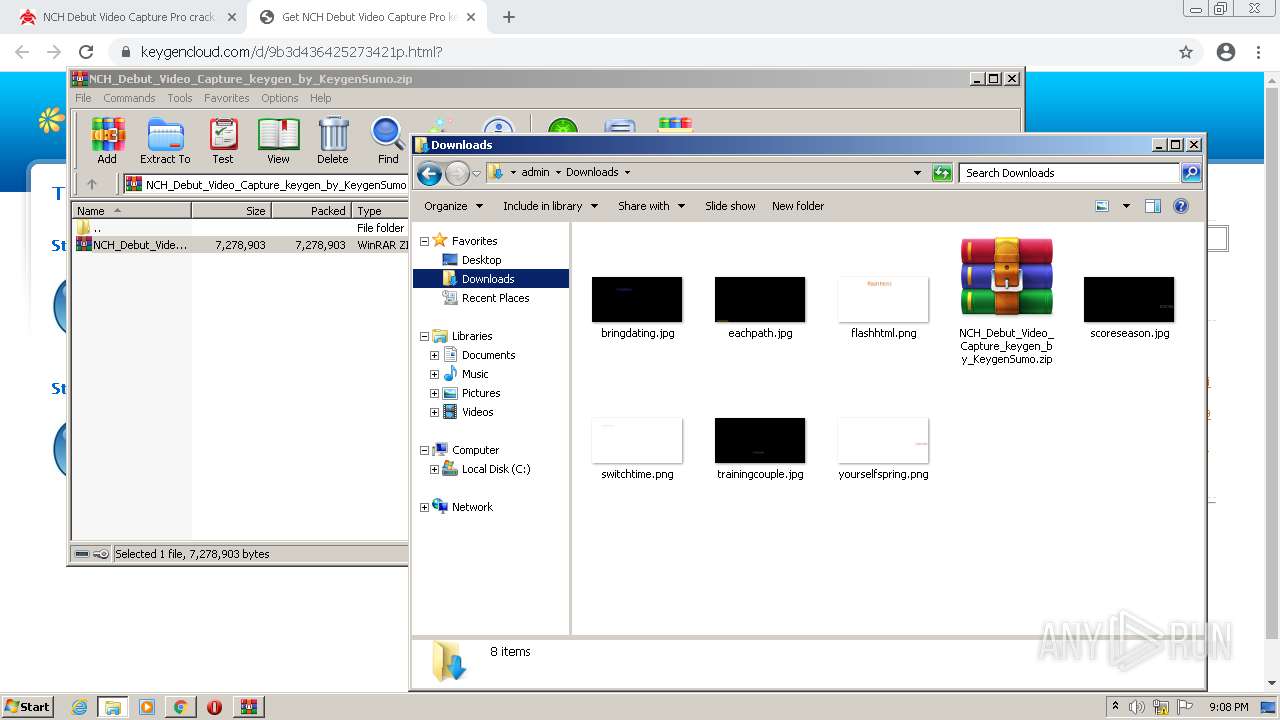Switch to NCH Debut crack Chrome tab
1280x720 pixels.
[x=127, y=17]
